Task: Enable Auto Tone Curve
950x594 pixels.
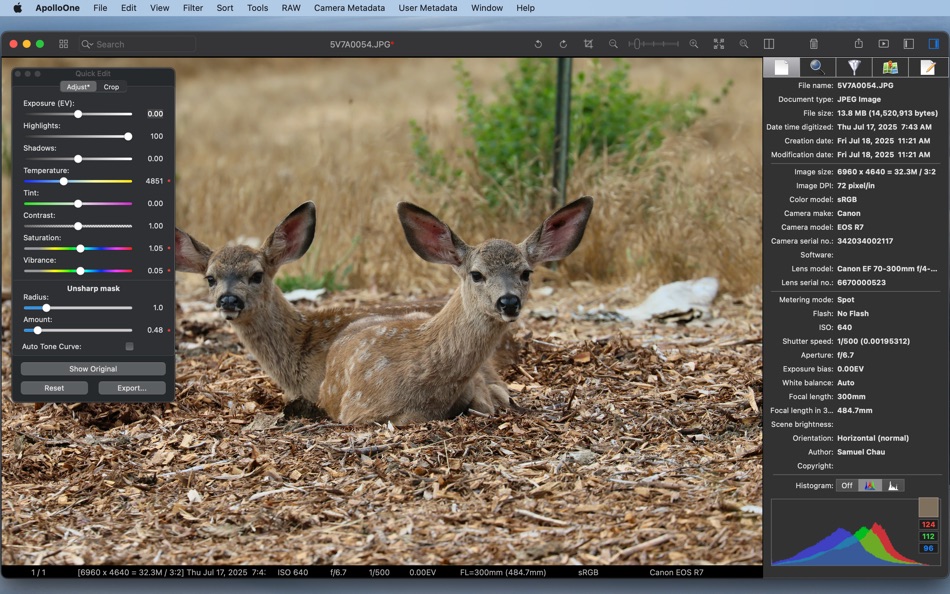Action: (x=131, y=345)
